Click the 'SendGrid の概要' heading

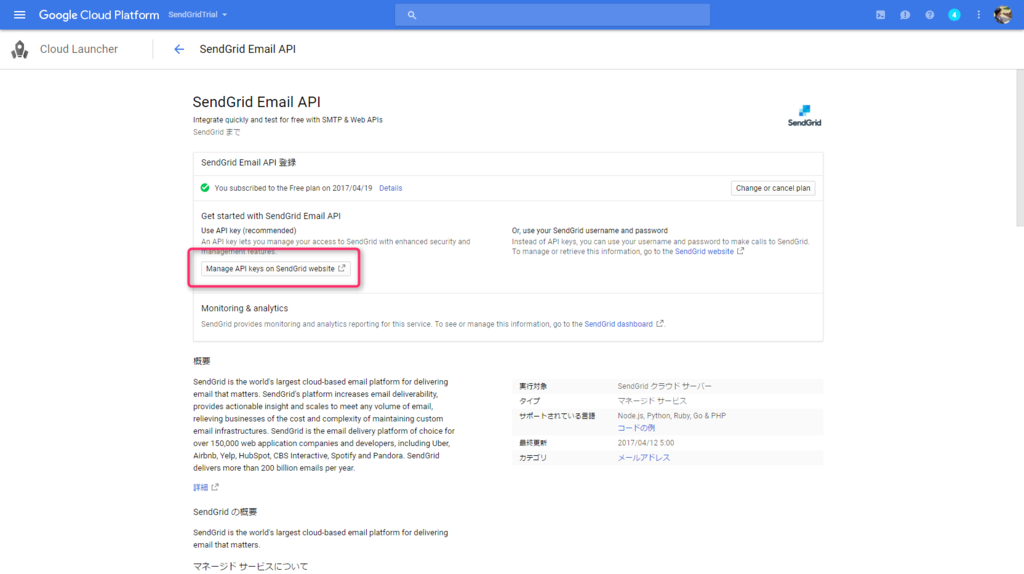[225, 512]
